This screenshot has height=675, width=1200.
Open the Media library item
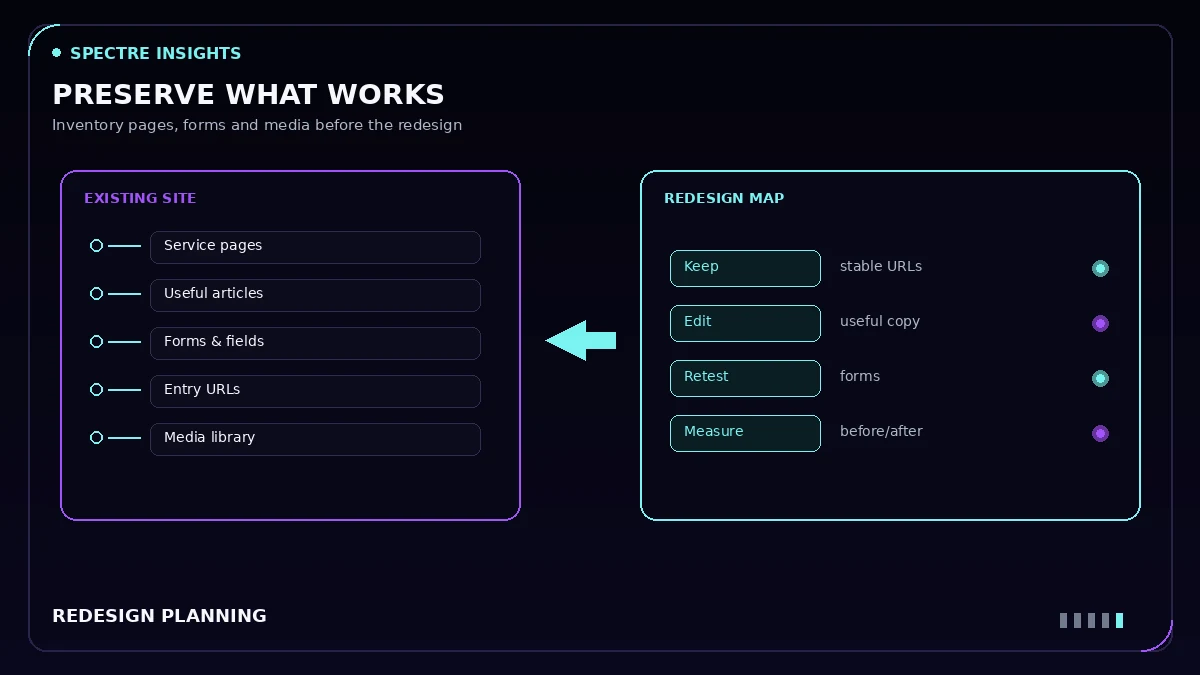[x=315, y=439]
